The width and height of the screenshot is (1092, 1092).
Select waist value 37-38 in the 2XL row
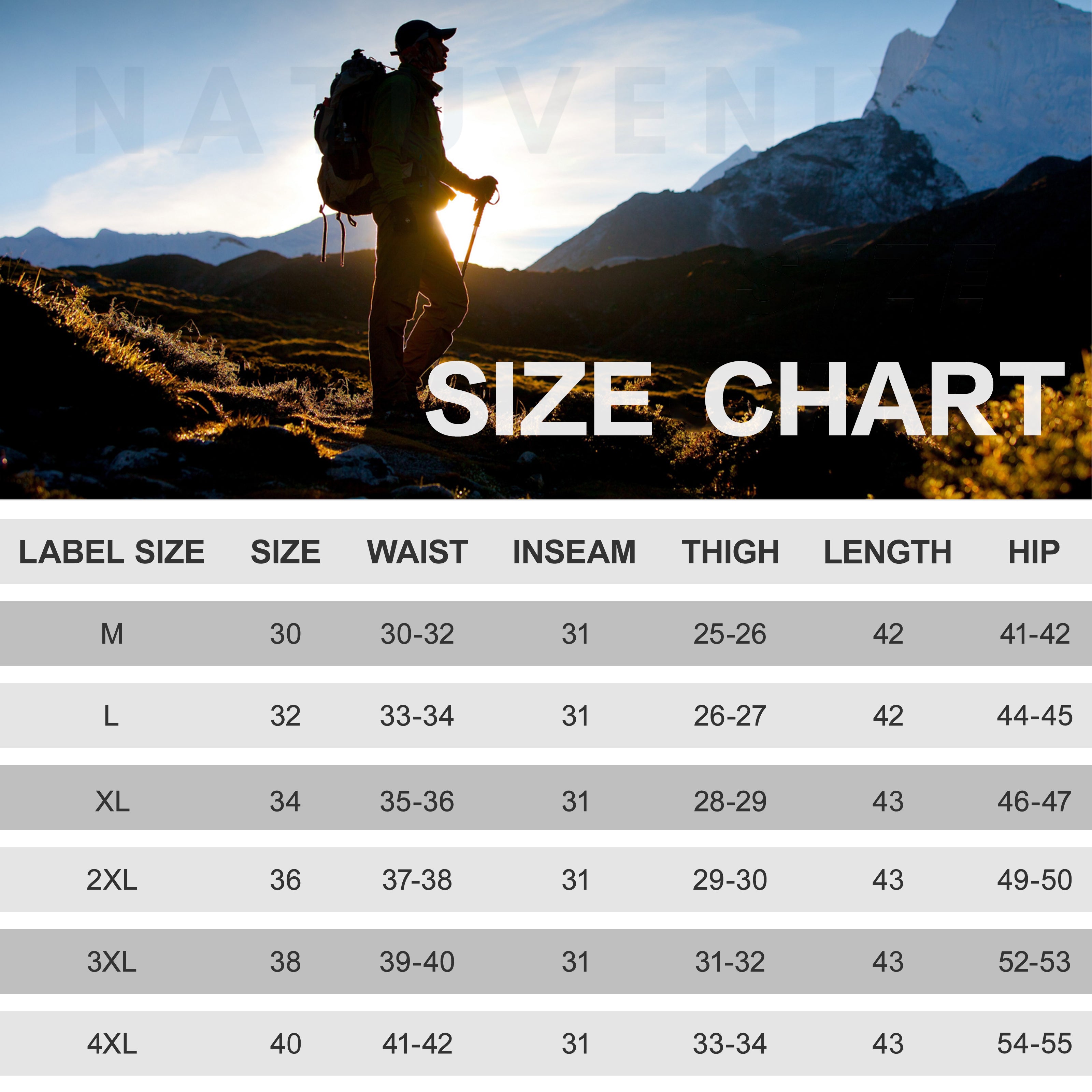click(x=417, y=880)
